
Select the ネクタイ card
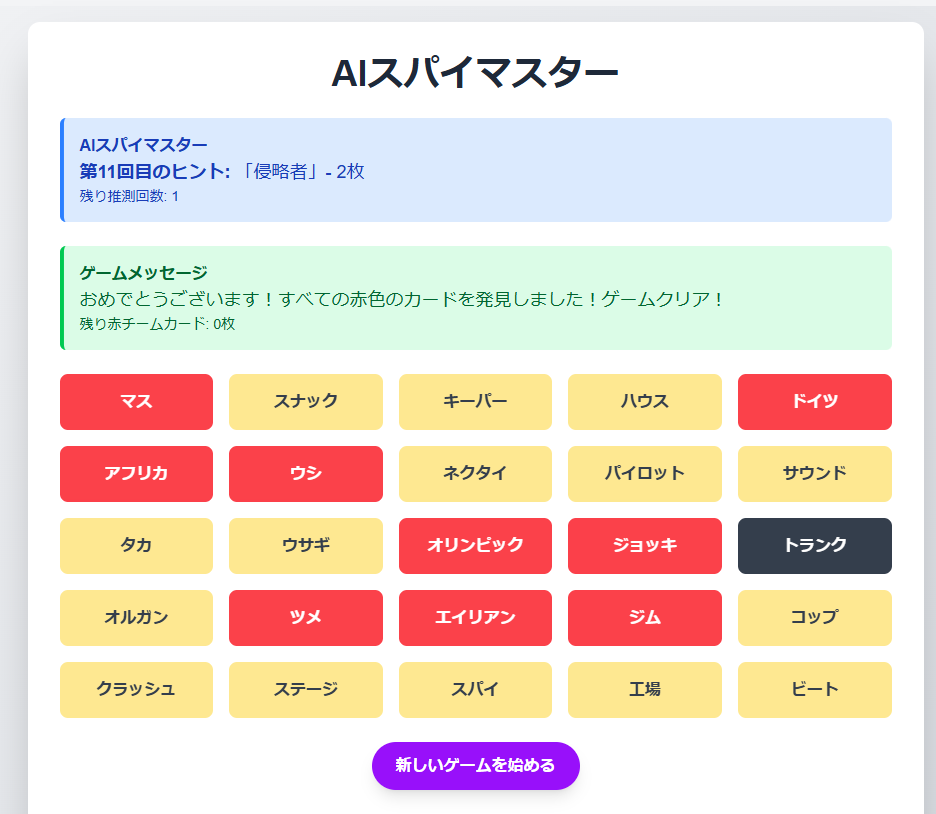(x=475, y=474)
